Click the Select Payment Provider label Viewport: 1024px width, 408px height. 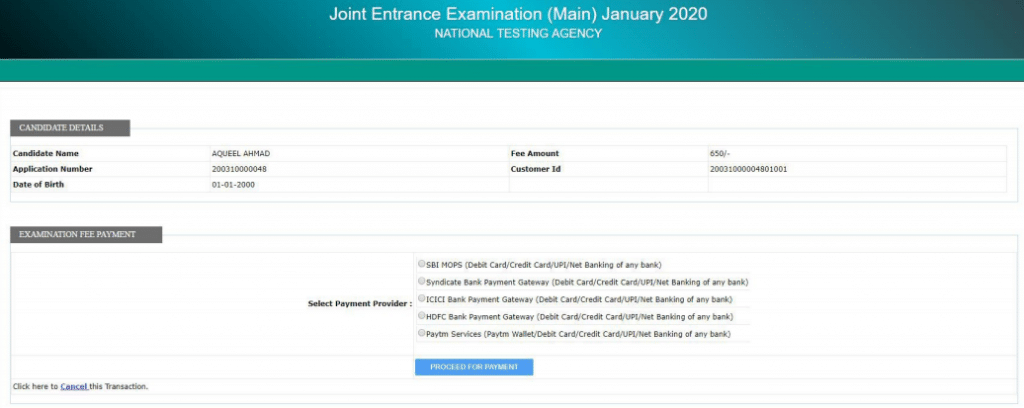[x=359, y=302]
